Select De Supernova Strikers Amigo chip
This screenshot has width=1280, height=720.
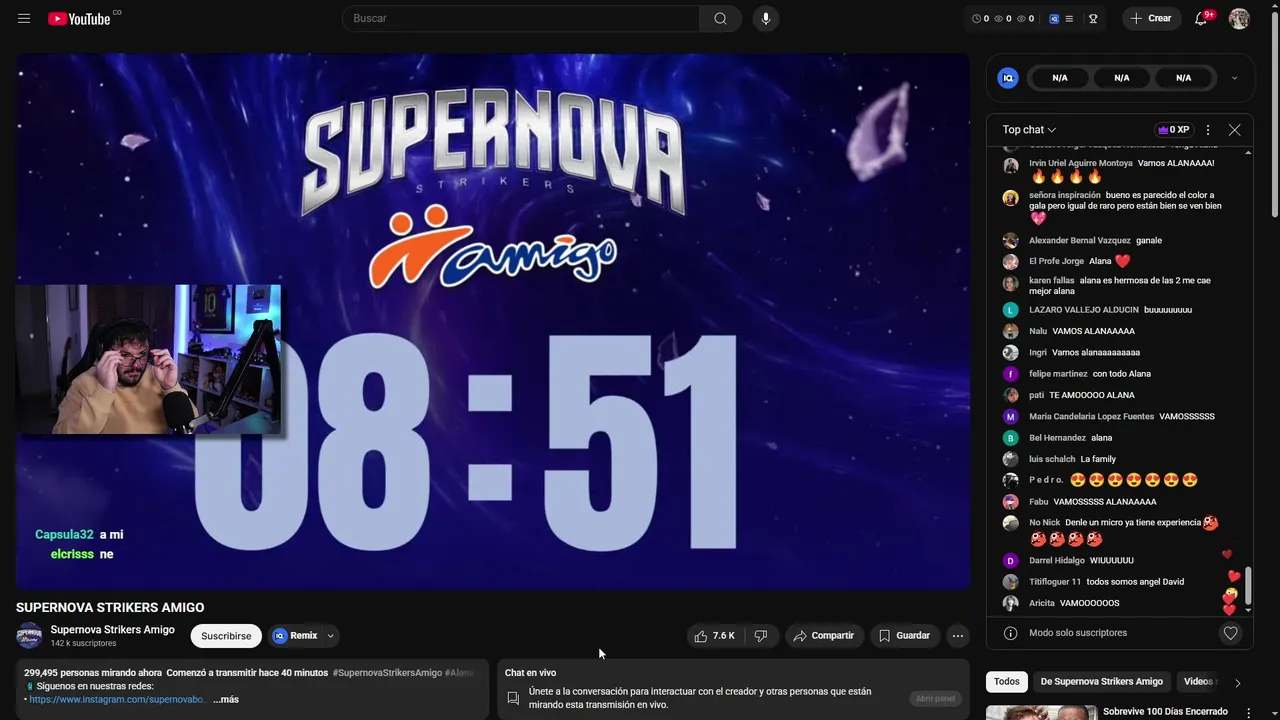[1101, 682]
